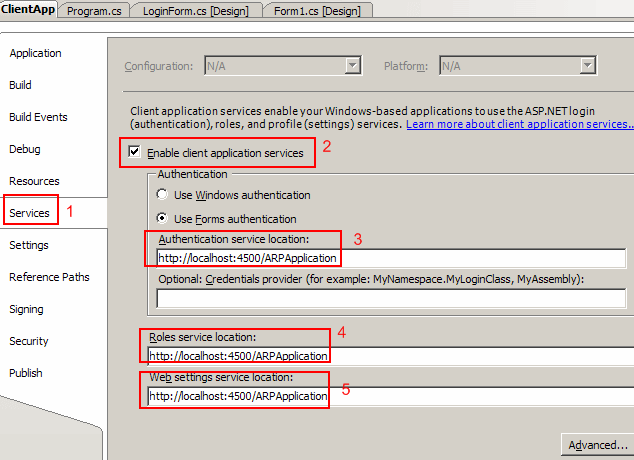
Task: Enable client application services checkbox
Action: (x=135, y=153)
